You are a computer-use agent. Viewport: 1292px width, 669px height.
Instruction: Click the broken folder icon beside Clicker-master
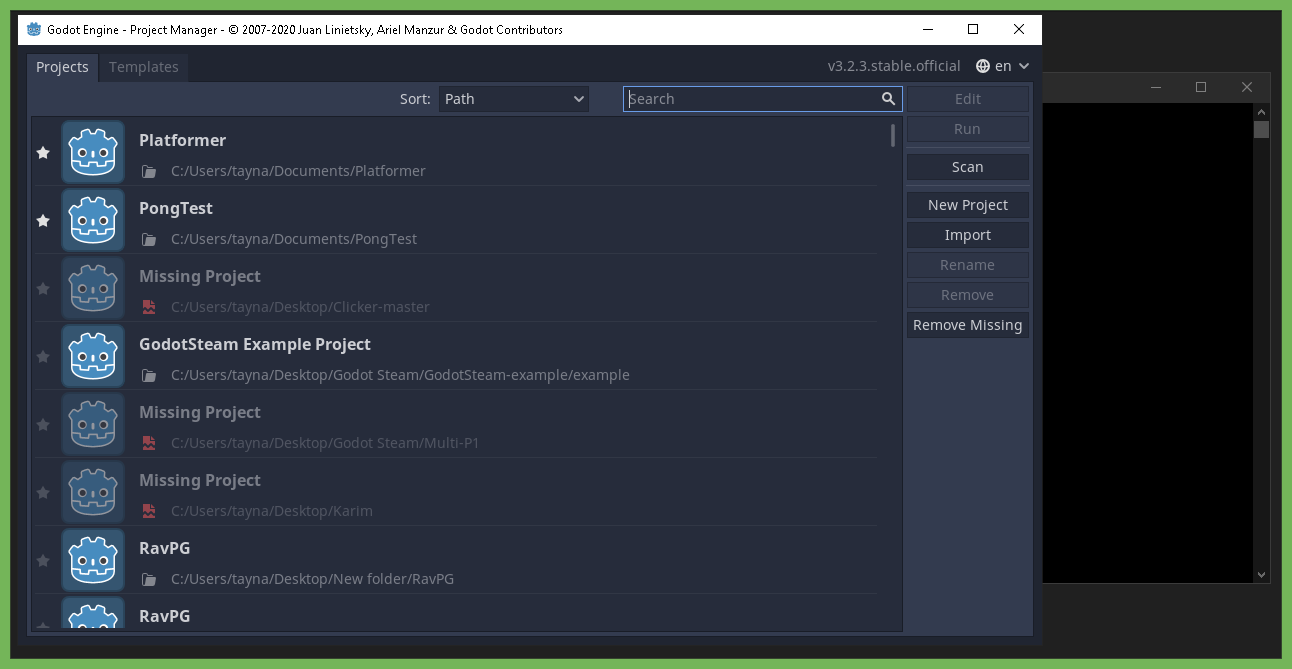coord(149,307)
